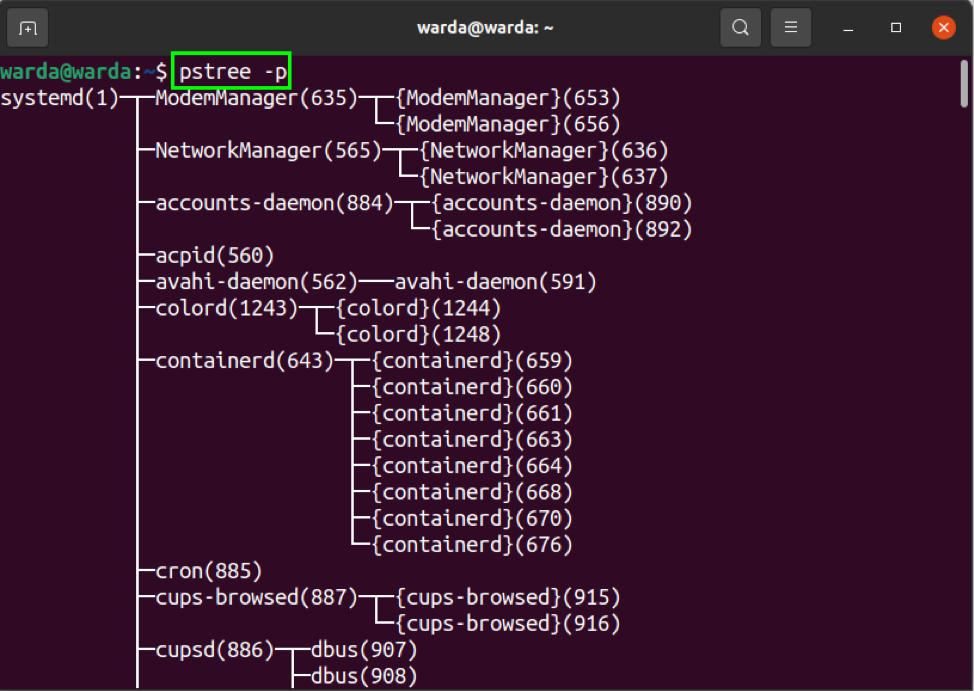Select the systemd(1) root process
974x691 pixels.
pos(60,98)
